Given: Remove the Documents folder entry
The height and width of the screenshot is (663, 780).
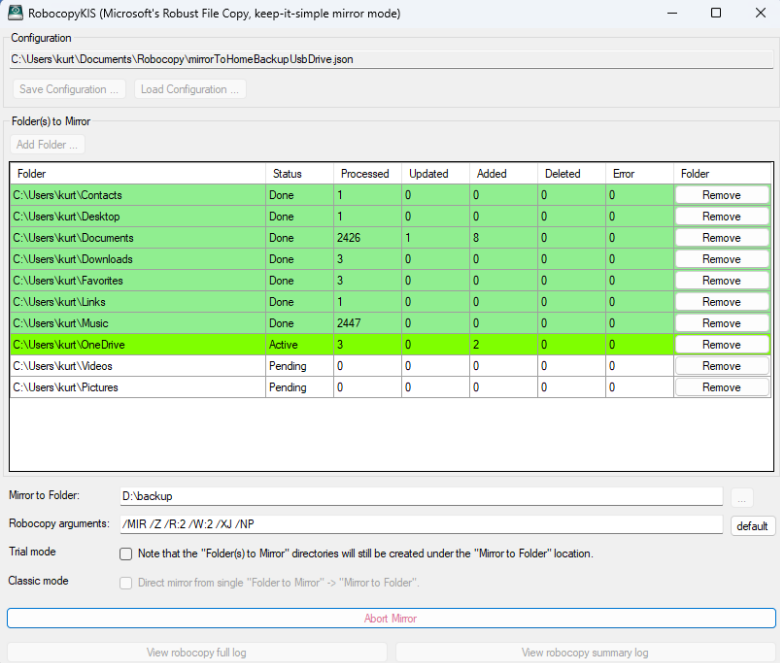Looking at the screenshot, I should point(721,238).
